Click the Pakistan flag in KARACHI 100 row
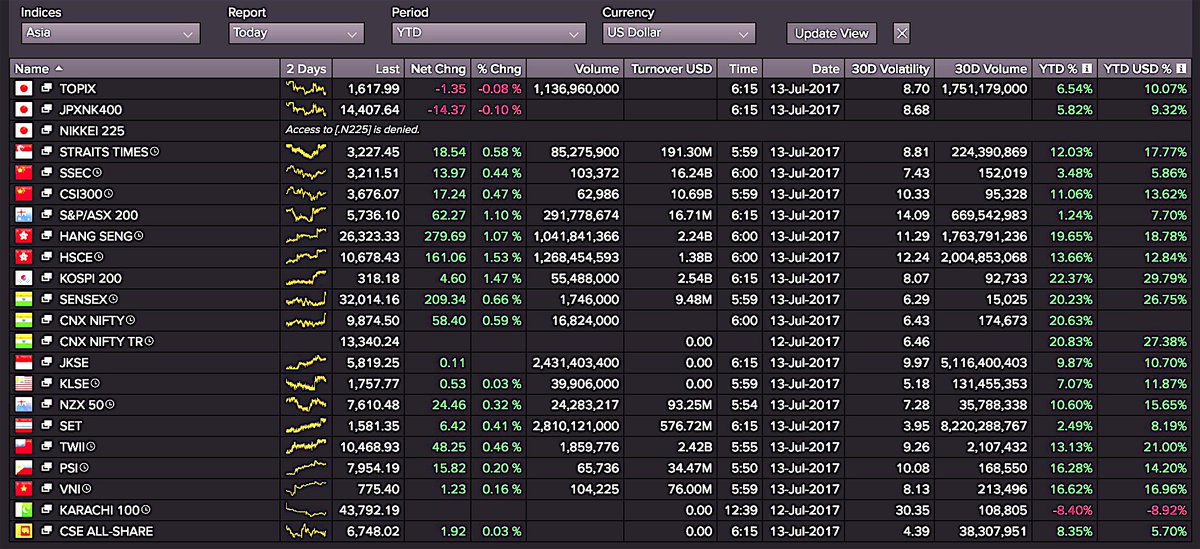The height and width of the screenshot is (549, 1200). (22, 510)
